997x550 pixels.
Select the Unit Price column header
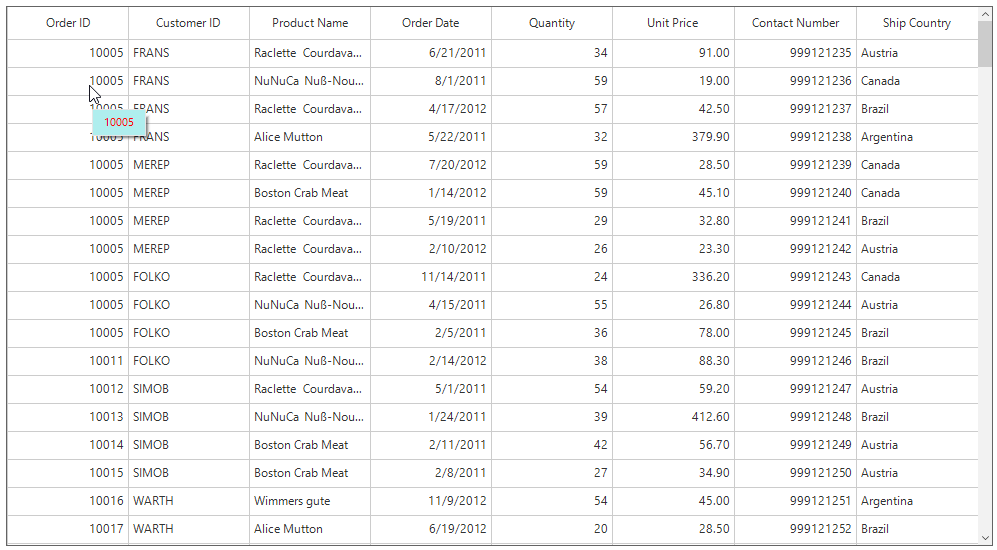(x=673, y=23)
